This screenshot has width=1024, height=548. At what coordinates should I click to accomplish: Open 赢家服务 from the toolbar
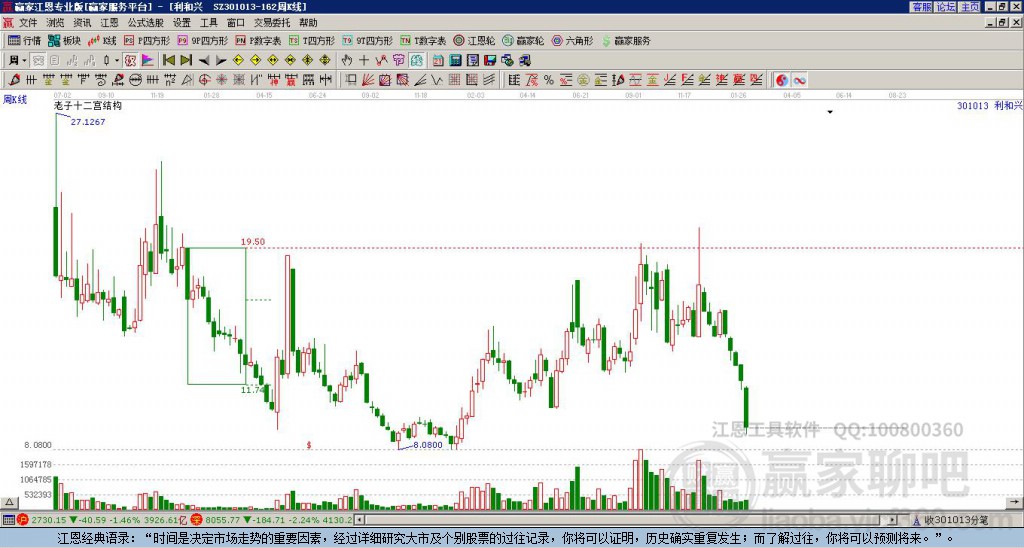tap(626, 40)
